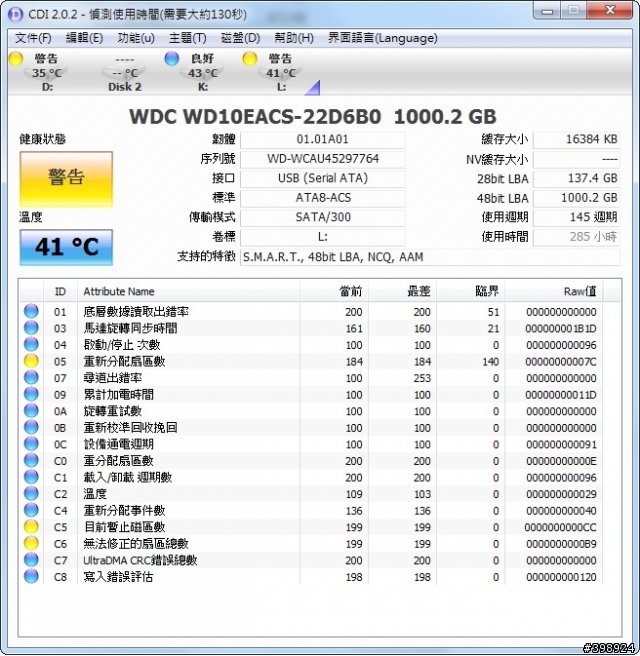Click threshold value 140 in row 05

[x=491, y=362]
